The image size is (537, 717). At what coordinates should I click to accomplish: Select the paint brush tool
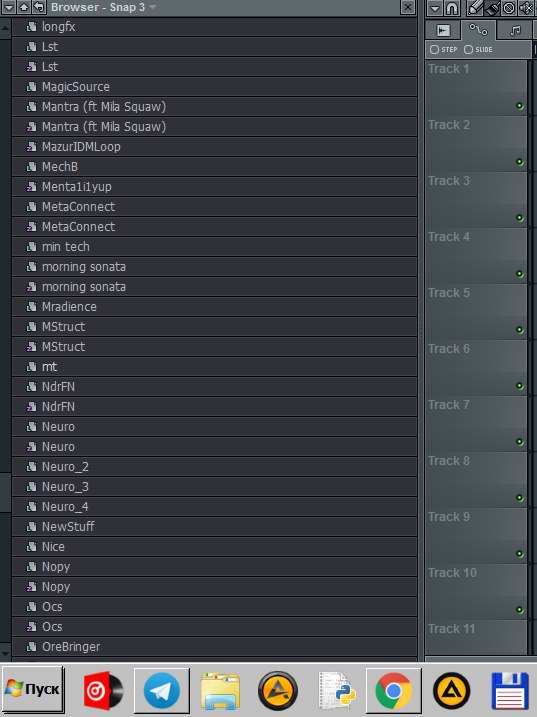click(493, 7)
